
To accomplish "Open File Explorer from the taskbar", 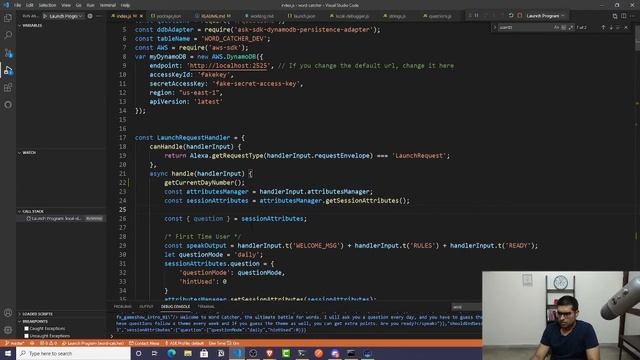I will click(188, 353).
